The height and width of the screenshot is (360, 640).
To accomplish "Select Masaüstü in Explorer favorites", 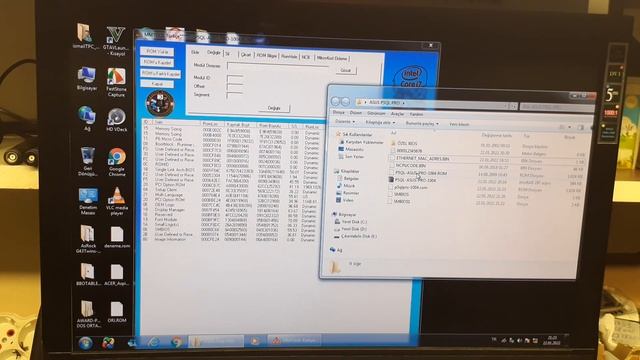I will pos(351,149).
